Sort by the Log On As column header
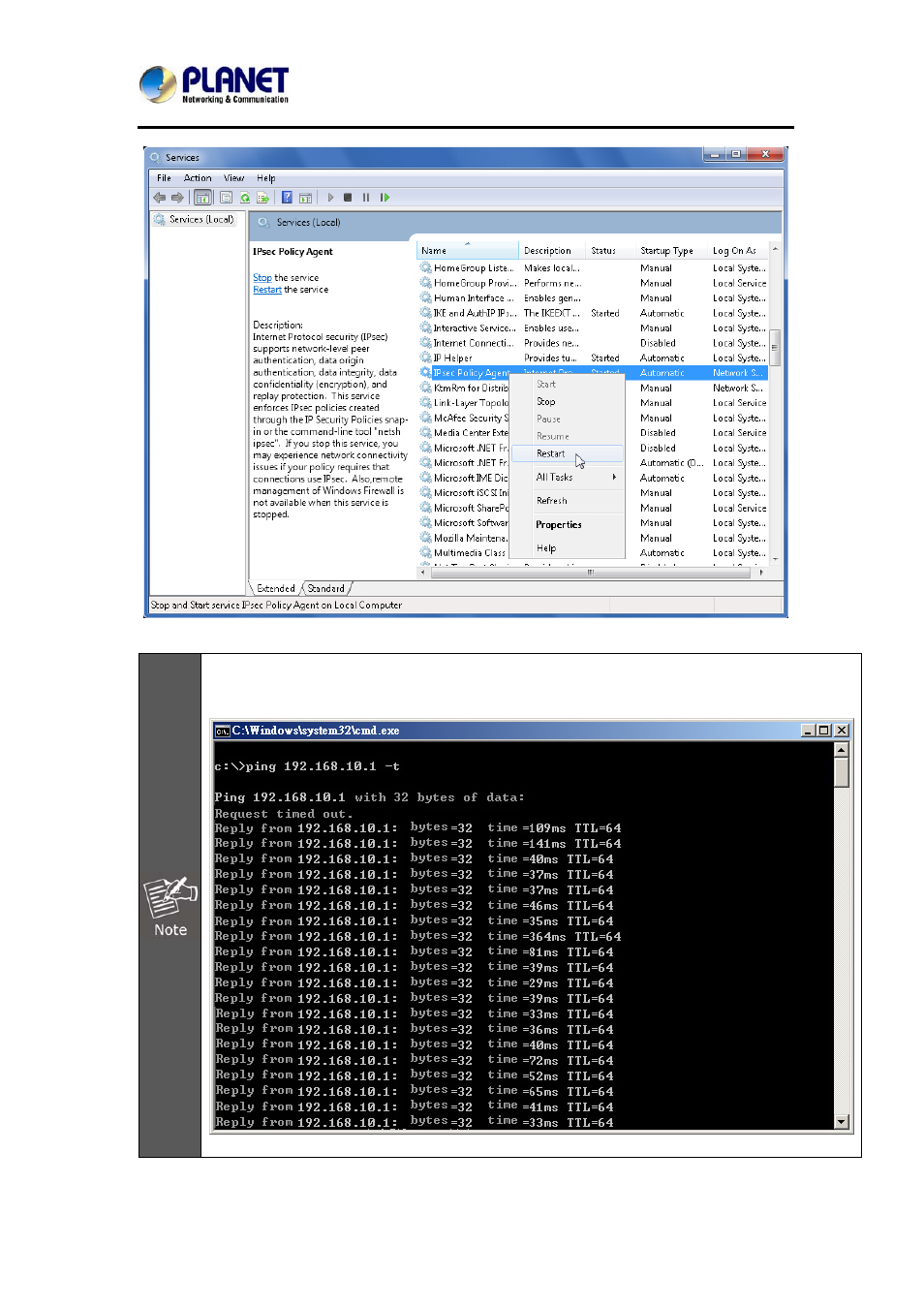Screen dimensions: 924x1308 tap(738, 251)
